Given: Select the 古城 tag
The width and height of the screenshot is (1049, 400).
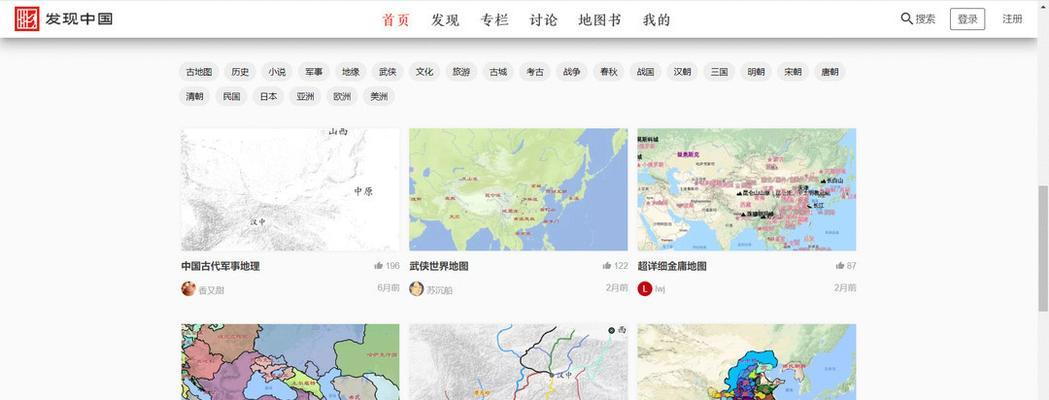Looking at the screenshot, I should click(498, 72).
